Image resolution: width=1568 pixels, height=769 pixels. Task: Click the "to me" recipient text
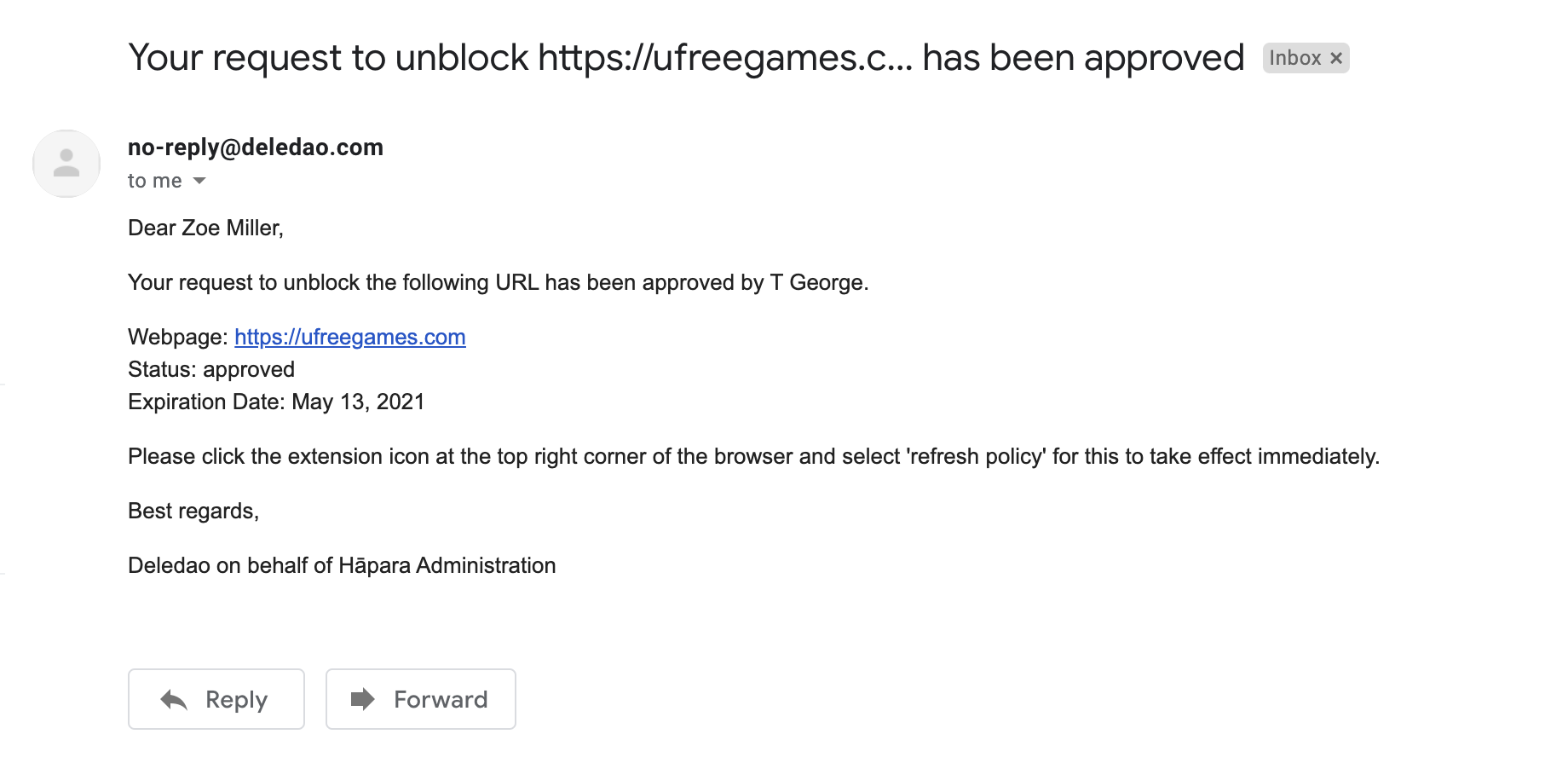pyautogui.click(x=155, y=181)
